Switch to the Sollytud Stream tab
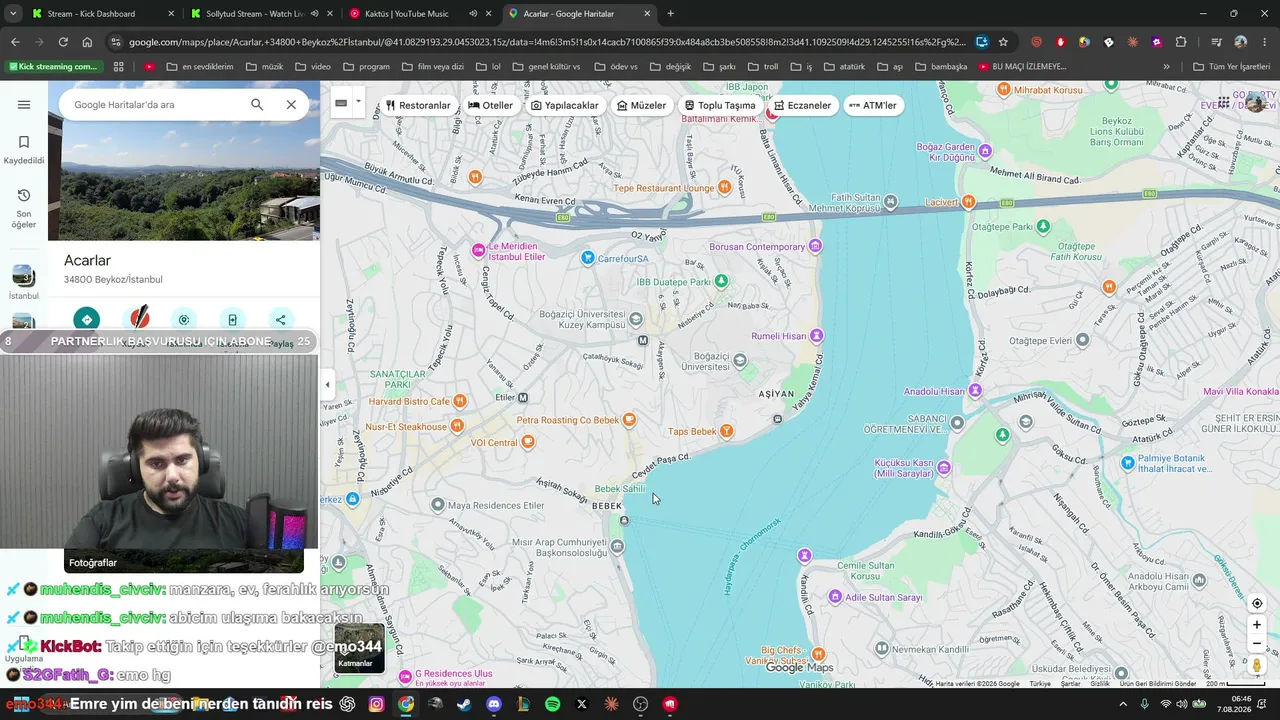 [260, 14]
